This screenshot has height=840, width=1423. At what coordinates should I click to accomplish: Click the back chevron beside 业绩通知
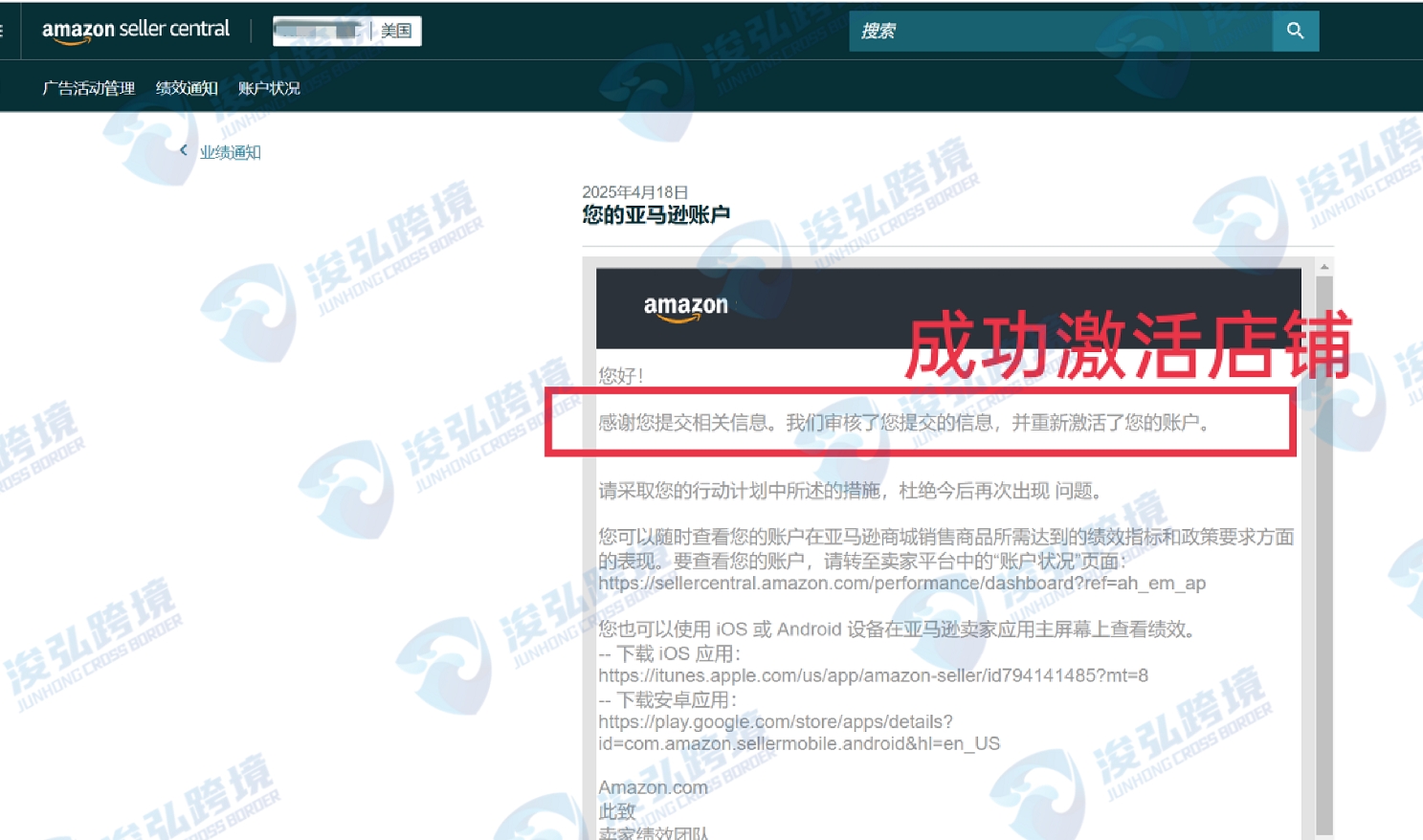pyautogui.click(x=183, y=150)
